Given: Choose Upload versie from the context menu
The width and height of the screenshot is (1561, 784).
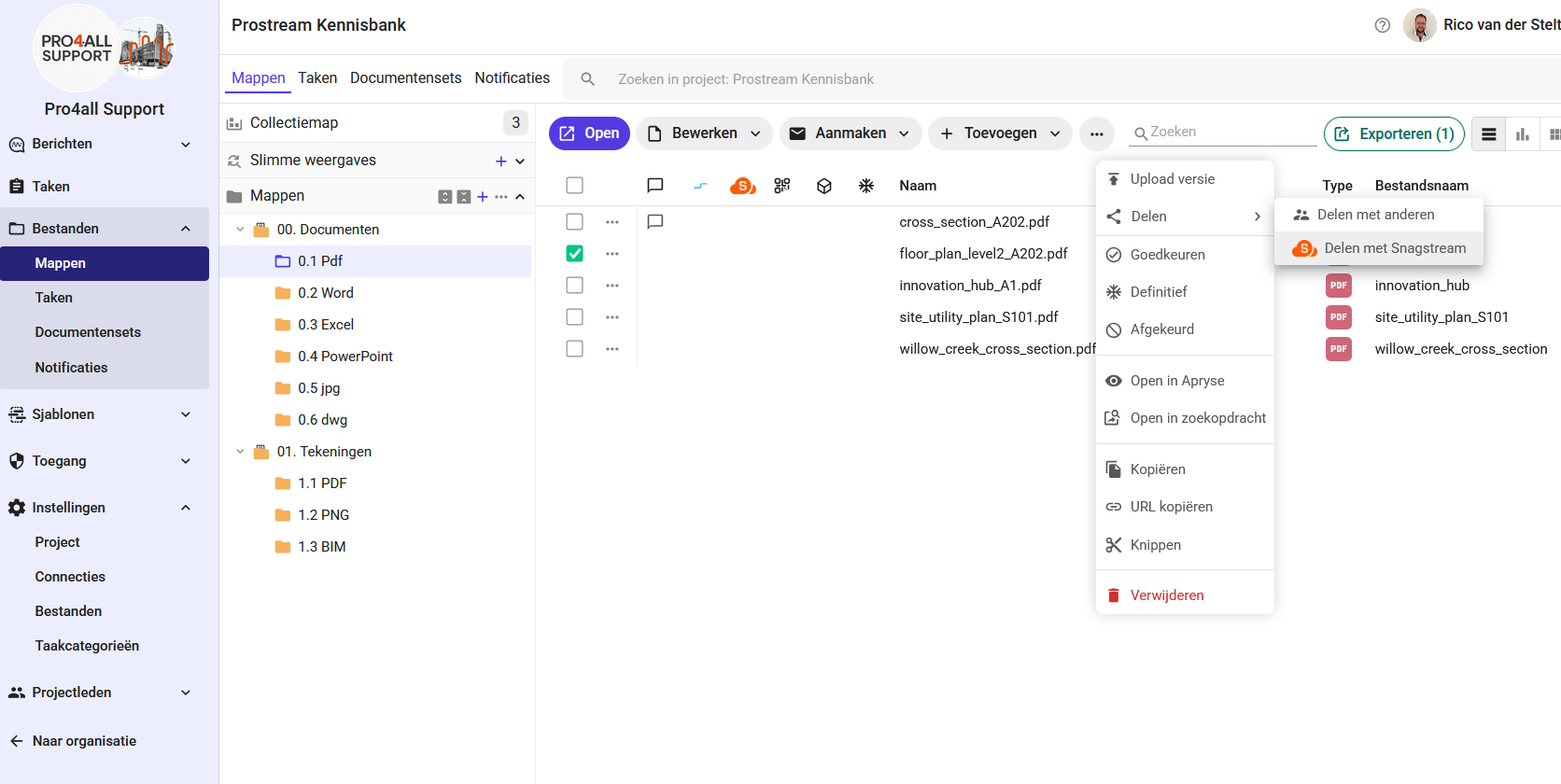Looking at the screenshot, I should point(1185,179).
